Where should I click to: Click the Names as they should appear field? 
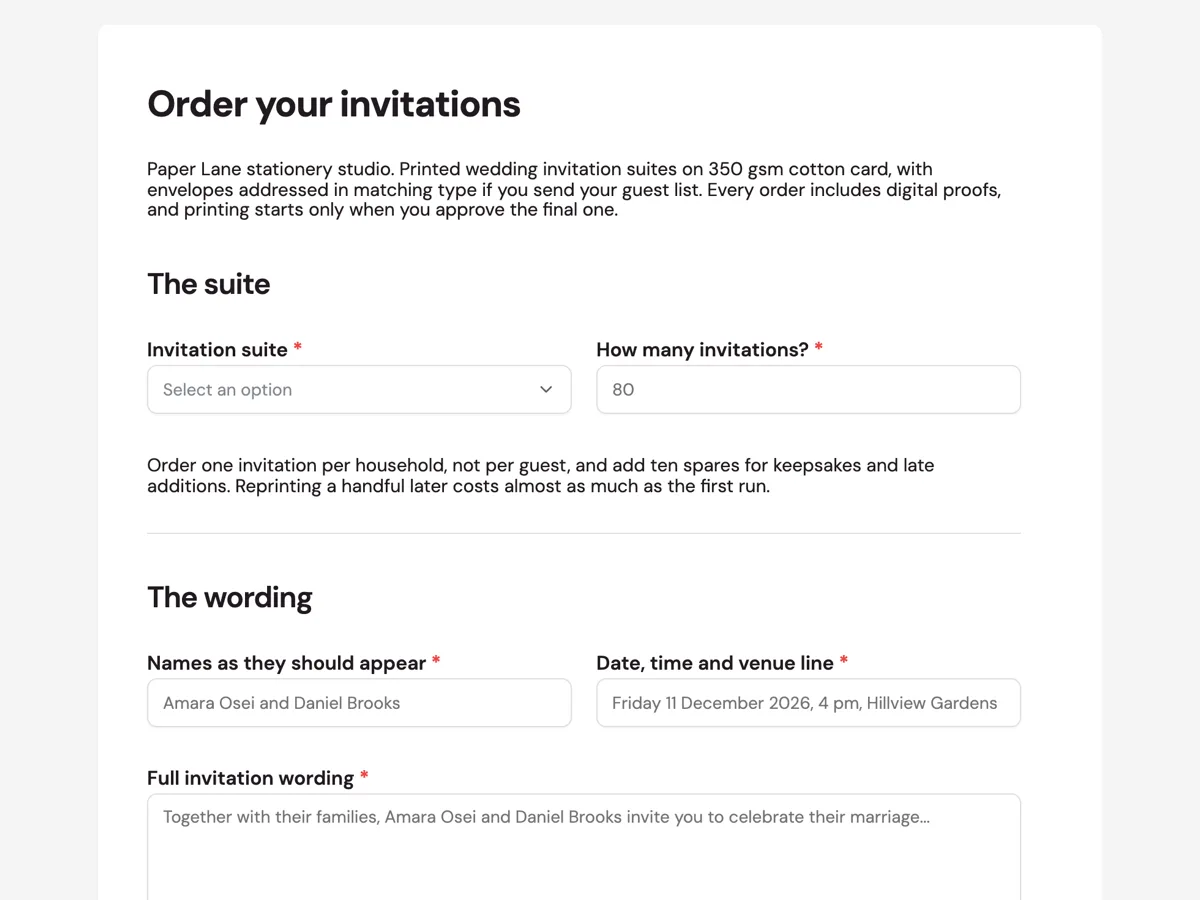click(359, 703)
